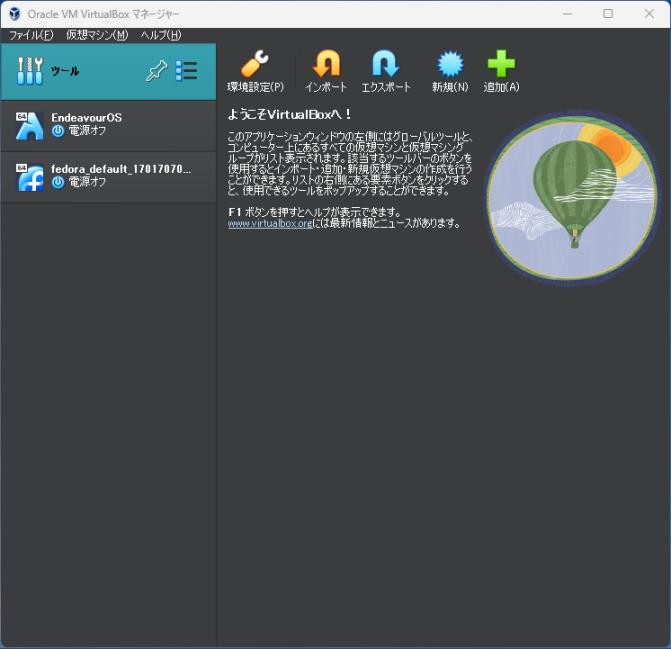Viewport: 671px width, 649px height.
Task: Select the EndeavourOS virtual machine name
Action: pos(86,118)
